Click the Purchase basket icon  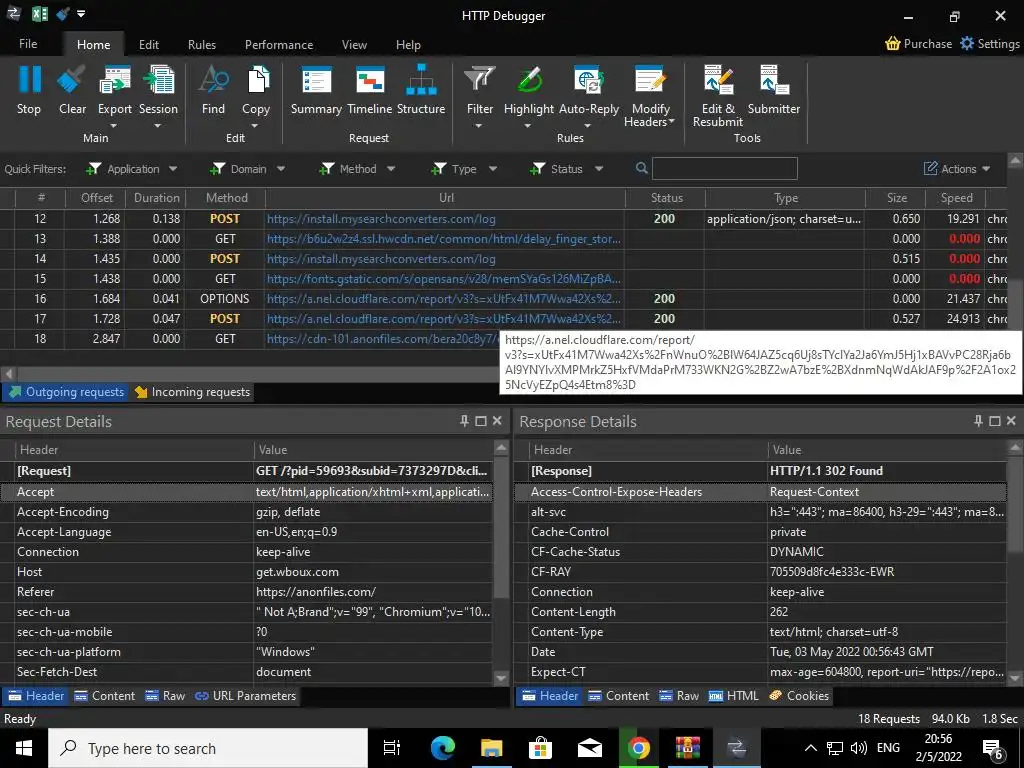point(892,44)
